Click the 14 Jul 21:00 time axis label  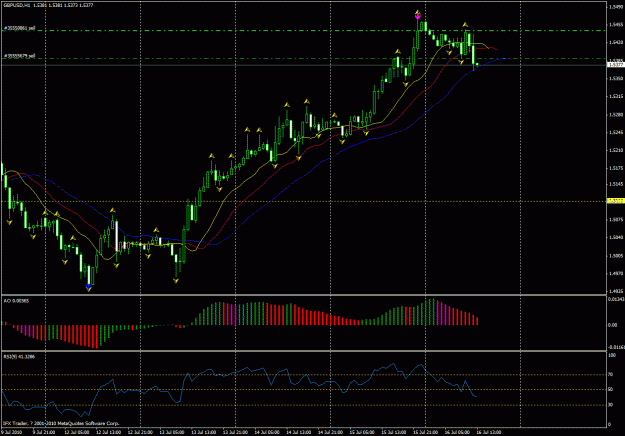330,432
